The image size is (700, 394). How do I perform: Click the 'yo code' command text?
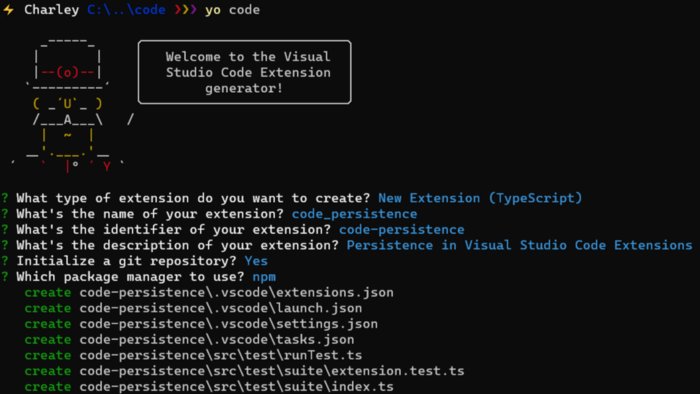click(232, 10)
